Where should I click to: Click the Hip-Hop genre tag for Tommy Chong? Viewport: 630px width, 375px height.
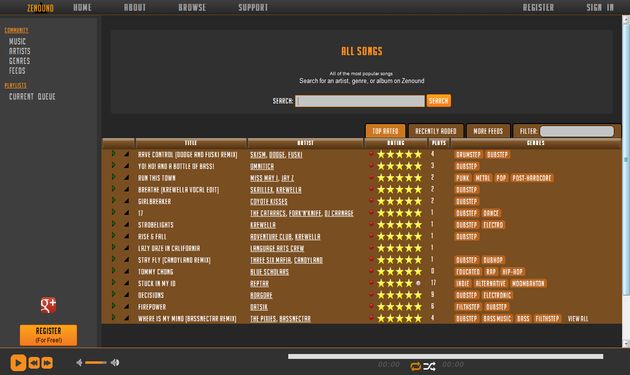pos(512,272)
